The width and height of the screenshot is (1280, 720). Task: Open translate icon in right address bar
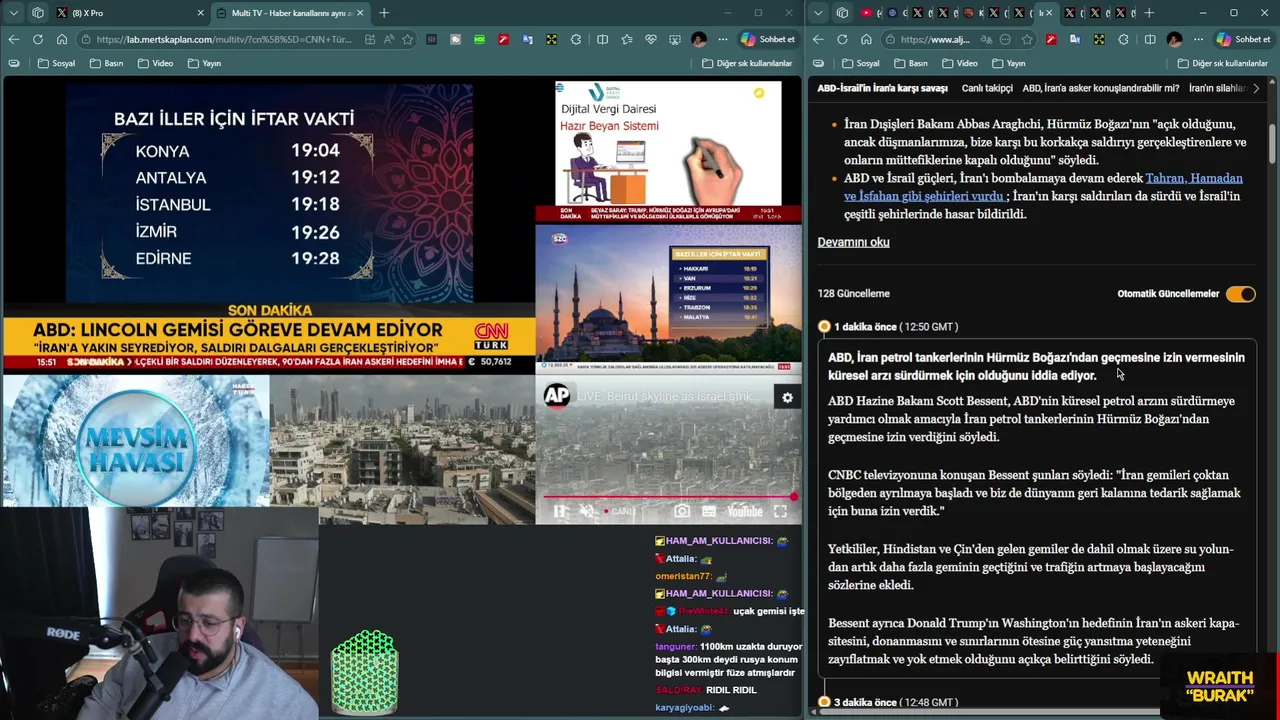tap(986, 39)
